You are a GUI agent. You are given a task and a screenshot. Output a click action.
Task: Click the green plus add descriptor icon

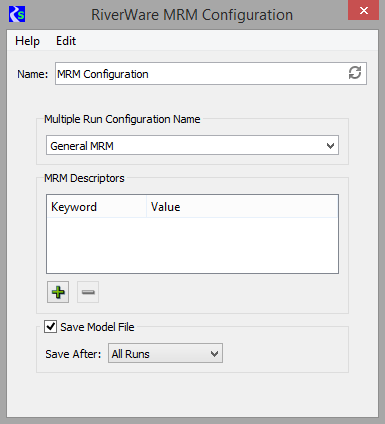pos(58,292)
